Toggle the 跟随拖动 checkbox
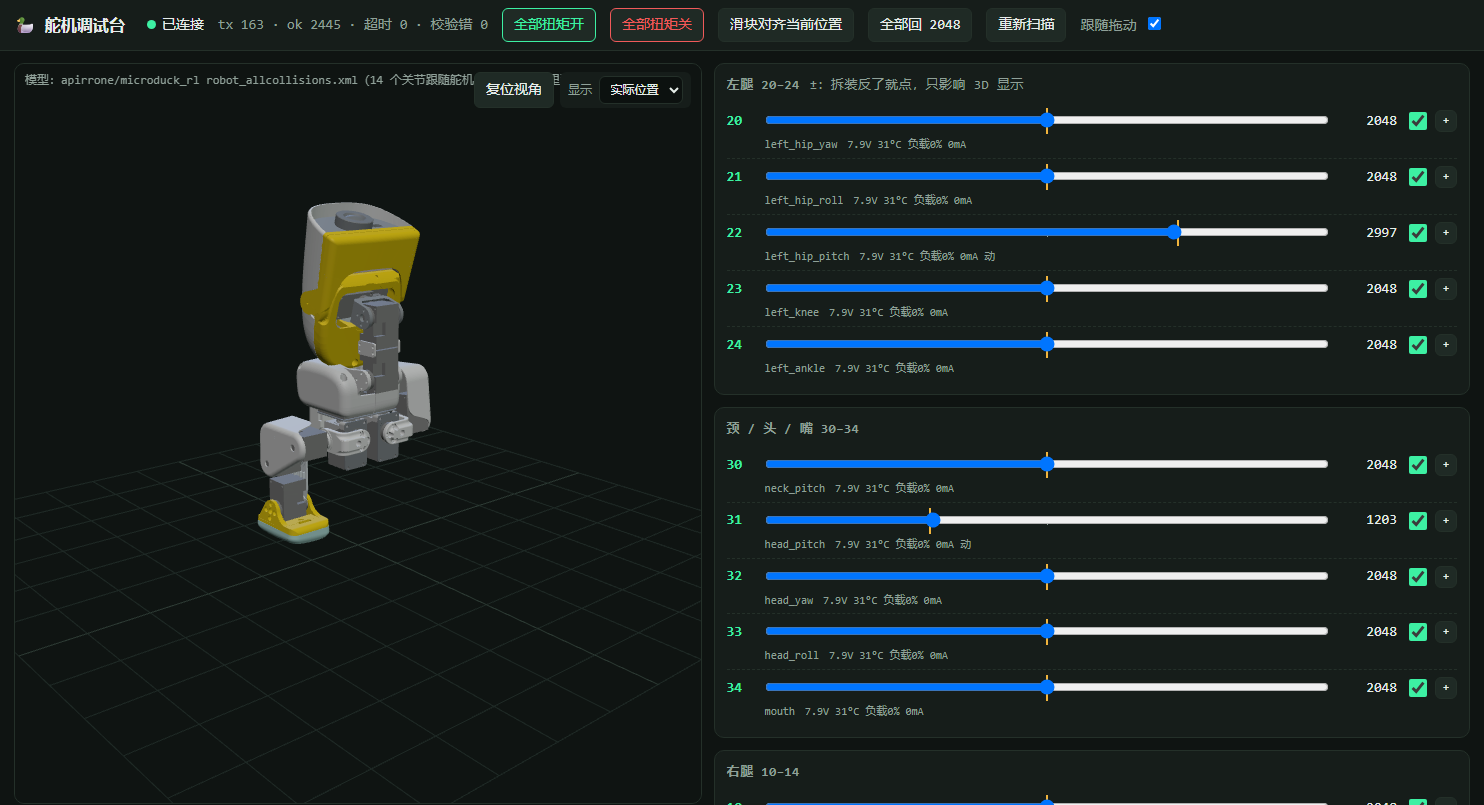The height and width of the screenshot is (805, 1484). pyautogui.click(x=1155, y=24)
